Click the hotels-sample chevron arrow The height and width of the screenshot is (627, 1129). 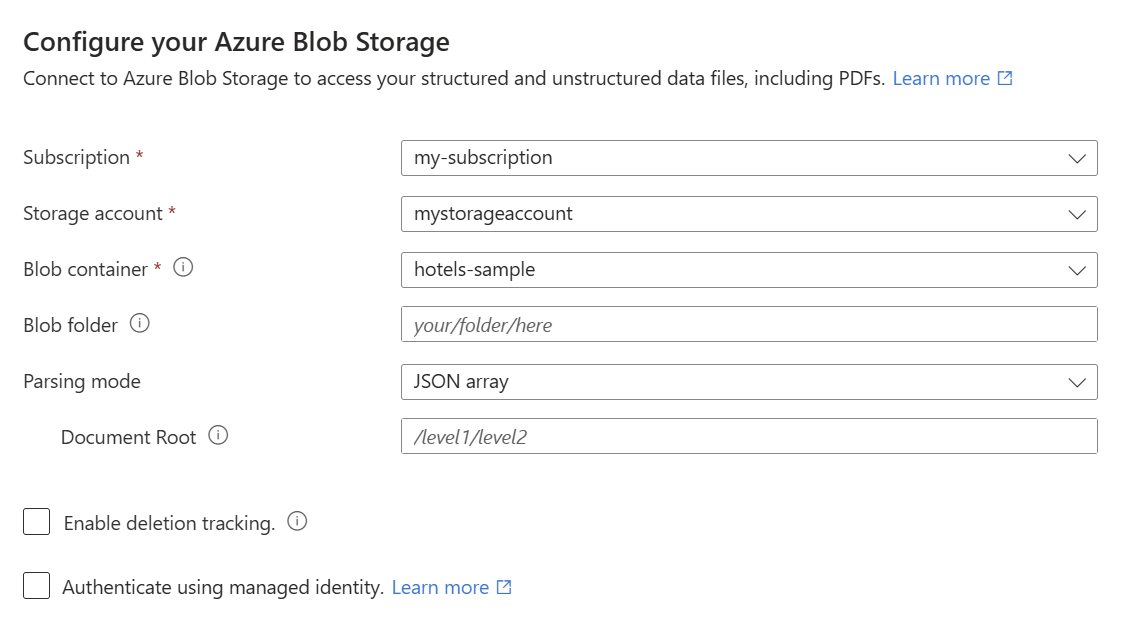coord(1076,270)
